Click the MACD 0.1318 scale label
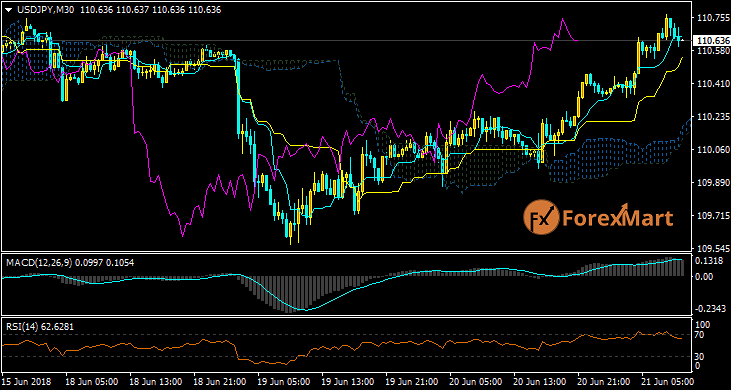The width and height of the screenshot is (731, 390). click(710, 261)
